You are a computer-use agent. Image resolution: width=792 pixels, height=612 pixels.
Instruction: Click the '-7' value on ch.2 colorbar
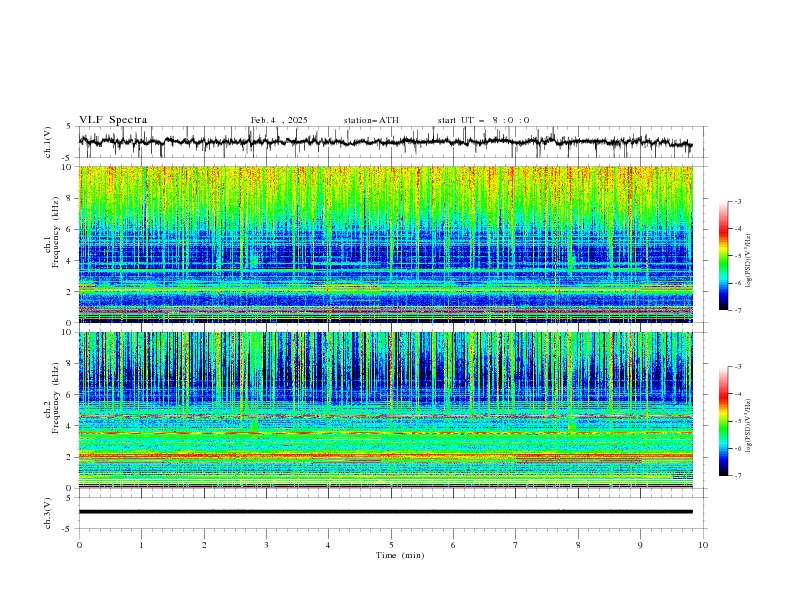coord(737,476)
